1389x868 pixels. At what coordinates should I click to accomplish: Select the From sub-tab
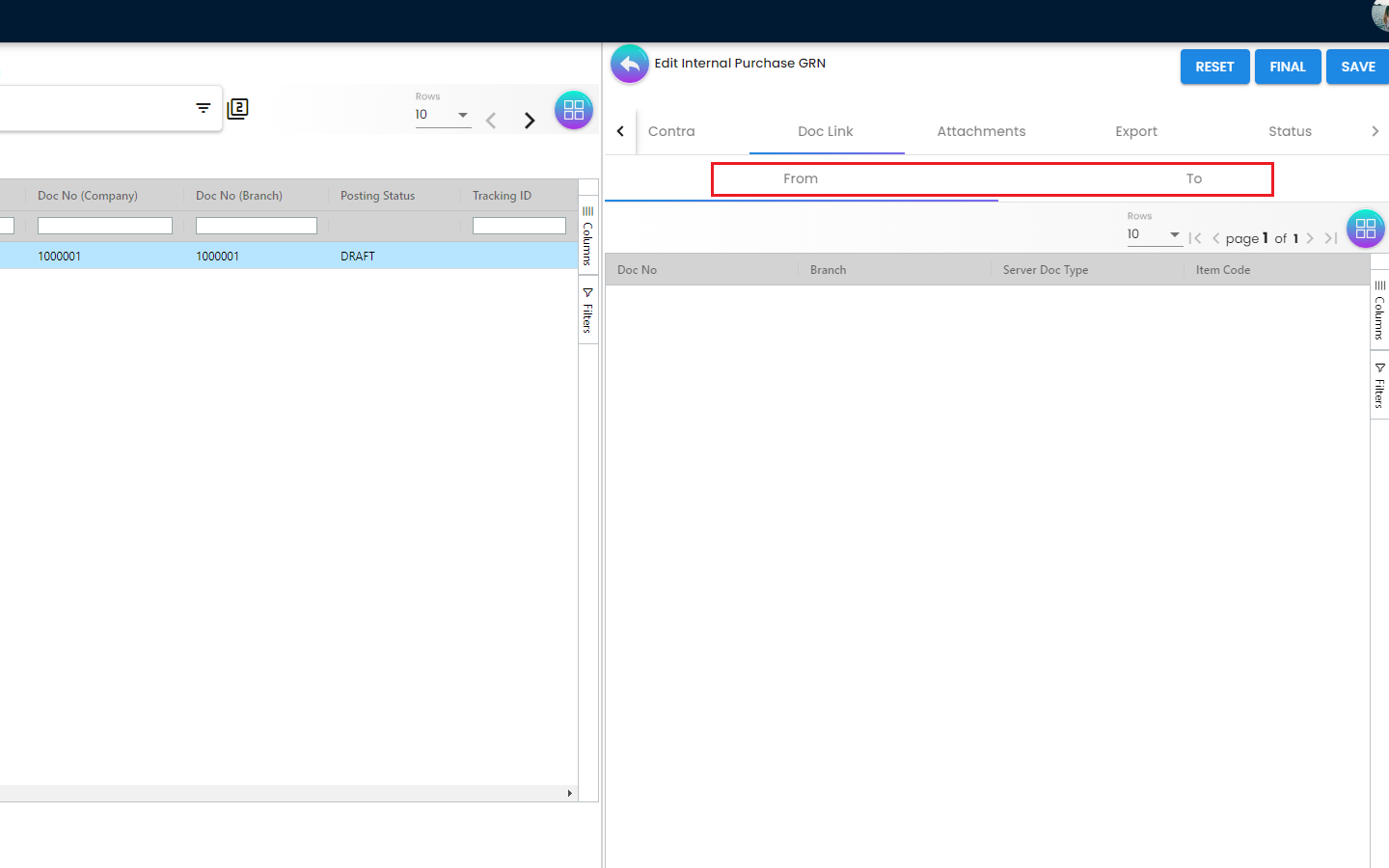(801, 178)
